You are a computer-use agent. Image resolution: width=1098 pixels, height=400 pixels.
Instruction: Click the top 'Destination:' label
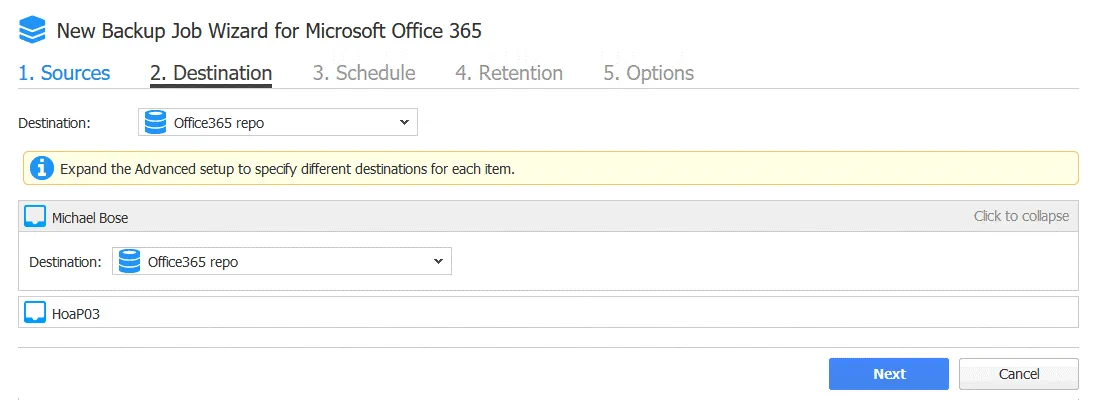pos(55,123)
